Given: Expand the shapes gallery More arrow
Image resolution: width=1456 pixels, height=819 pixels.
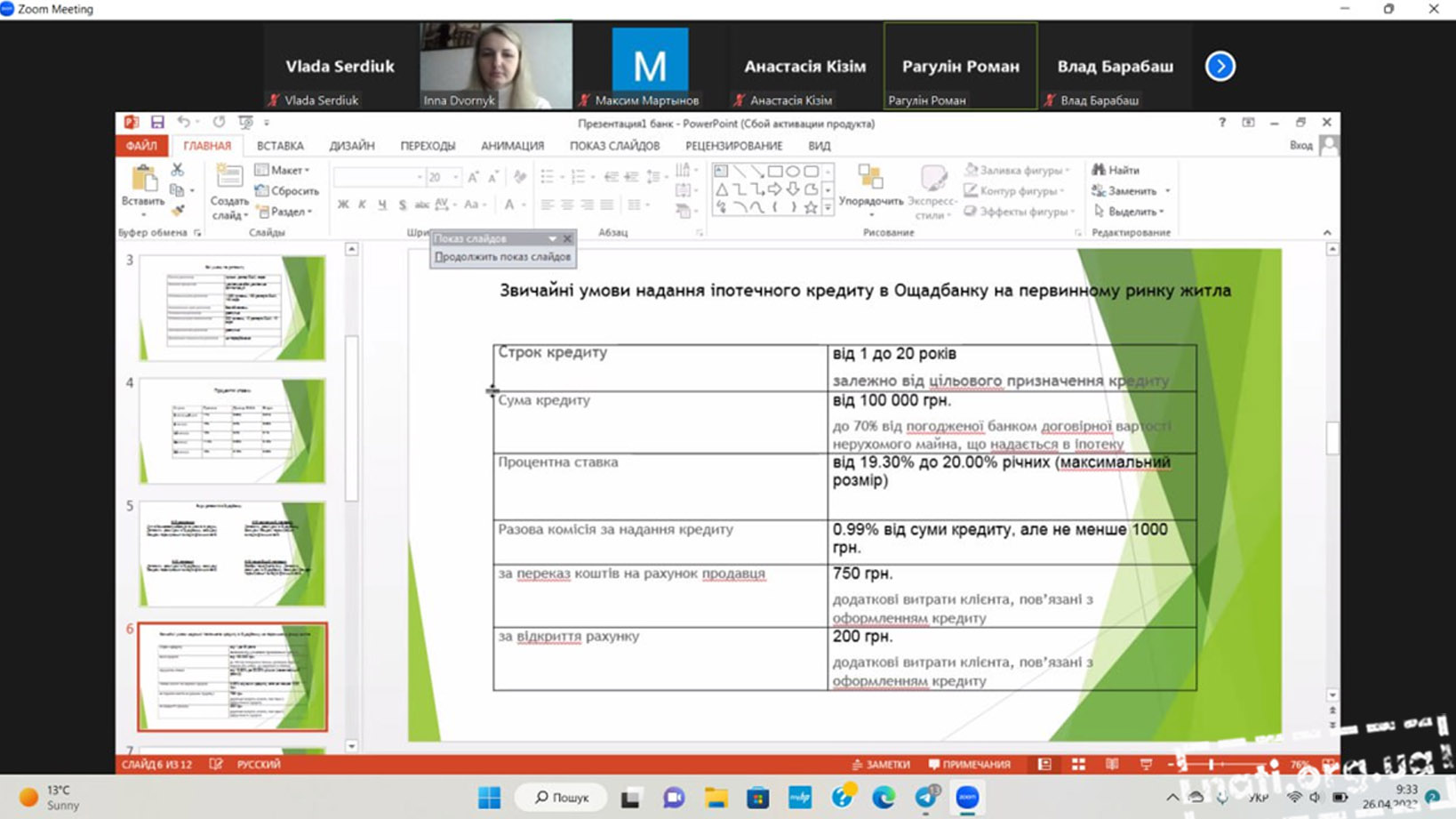Looking at the screenshot, I should click(828, 207).
